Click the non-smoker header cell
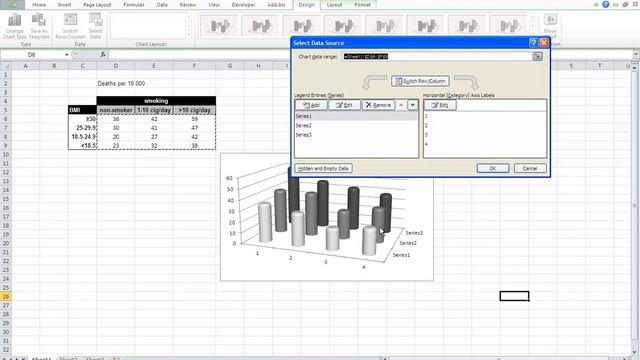The width and height of the screenshot is (640, 360). point(116,110)
